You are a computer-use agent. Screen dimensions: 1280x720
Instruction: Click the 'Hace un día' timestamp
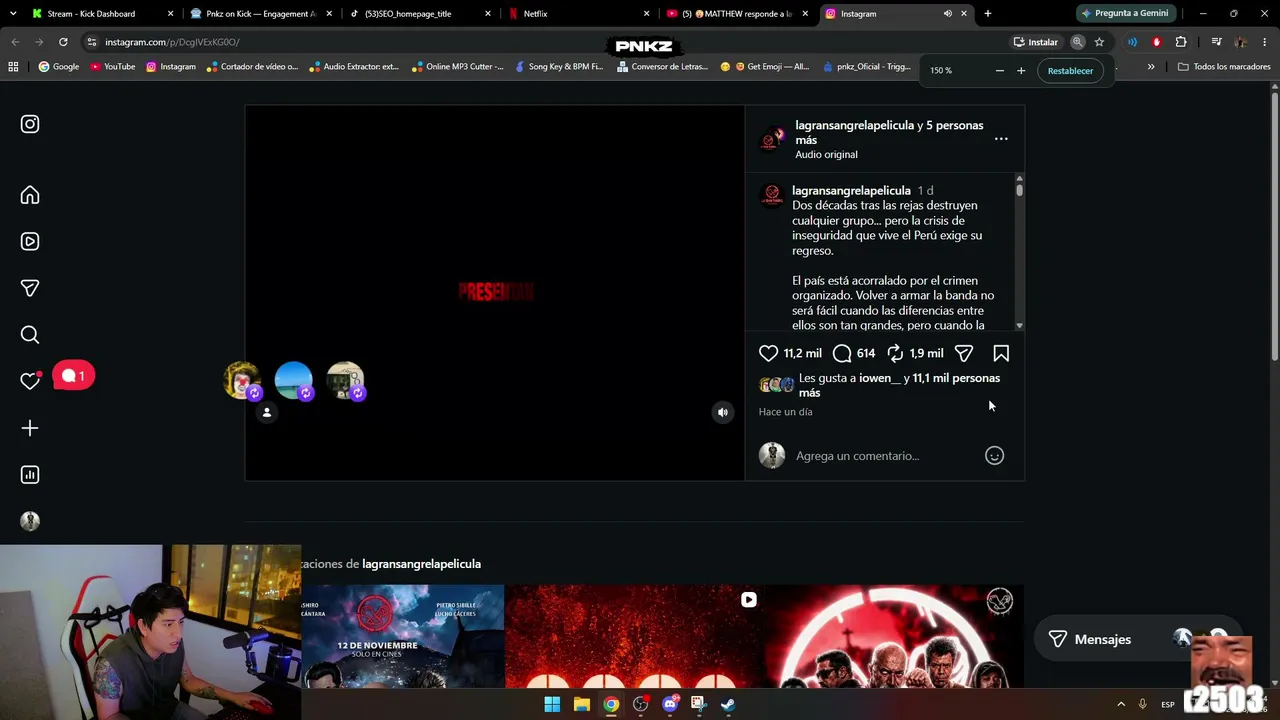pyautogui.click(x=785, y=412)
